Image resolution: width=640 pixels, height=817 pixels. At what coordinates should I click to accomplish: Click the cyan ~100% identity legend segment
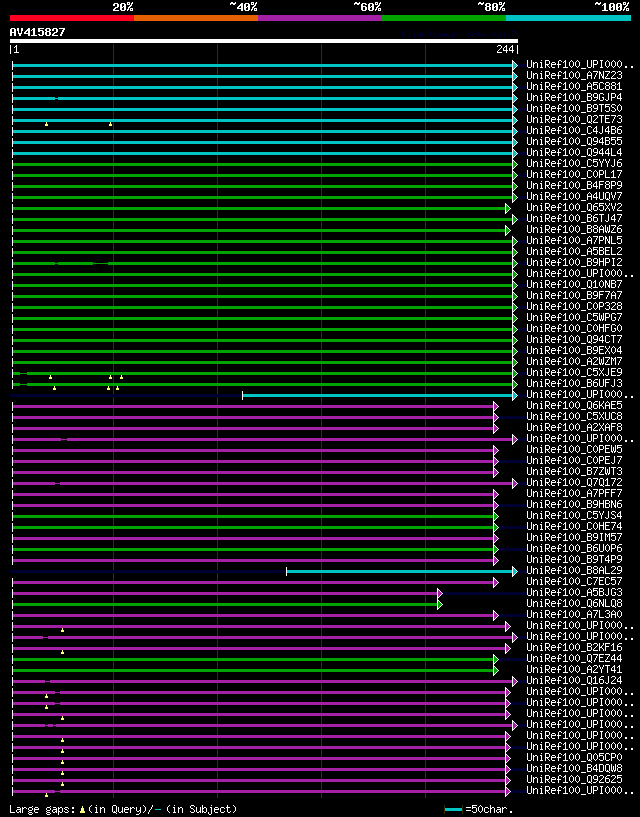(x=568, y=18)
